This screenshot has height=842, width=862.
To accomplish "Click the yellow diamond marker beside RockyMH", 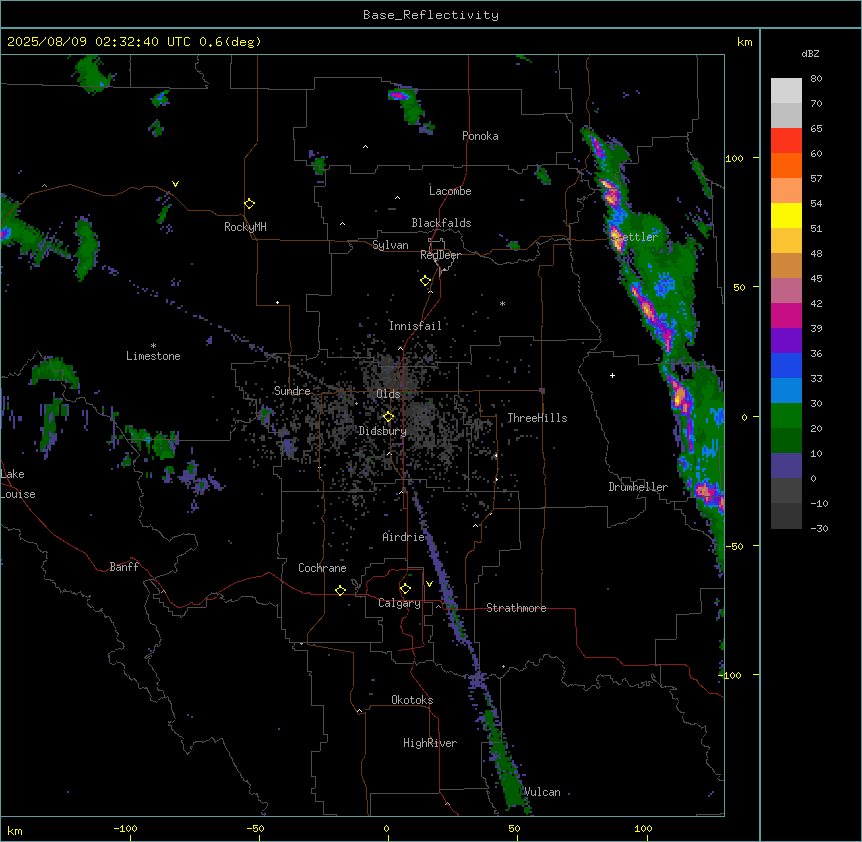I will pyautogui.click(x=250, y=204).
